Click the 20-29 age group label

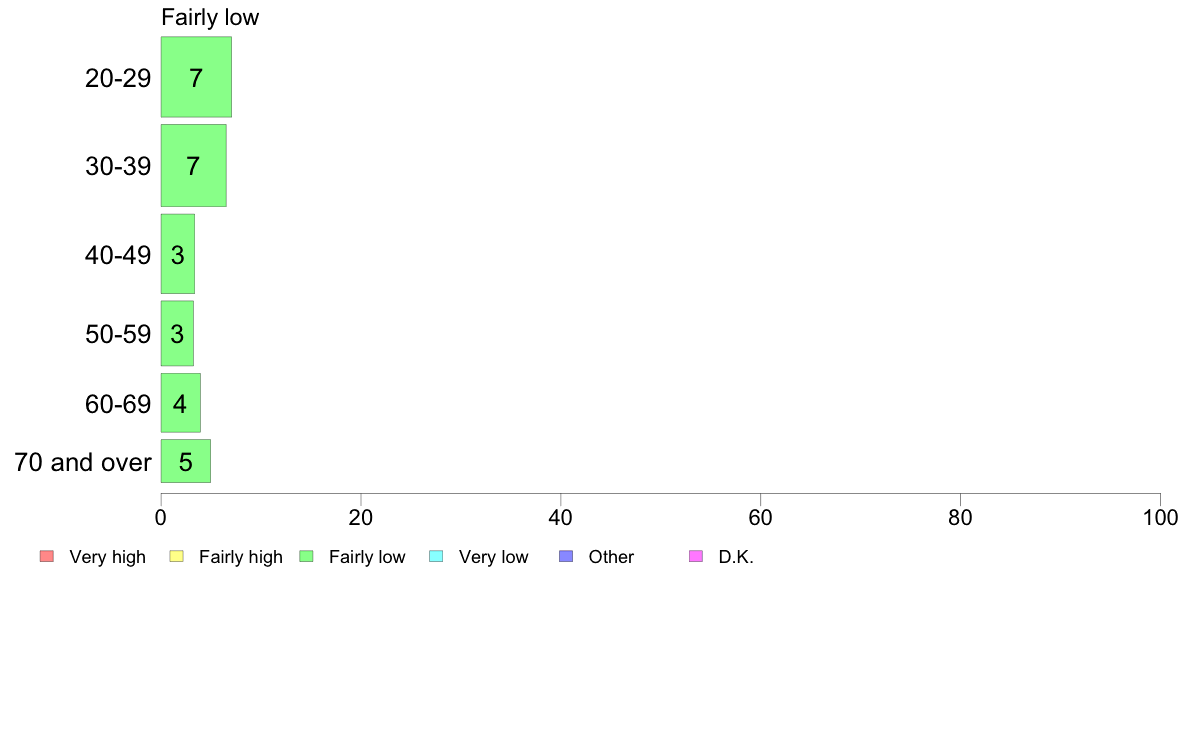point(118,78)
